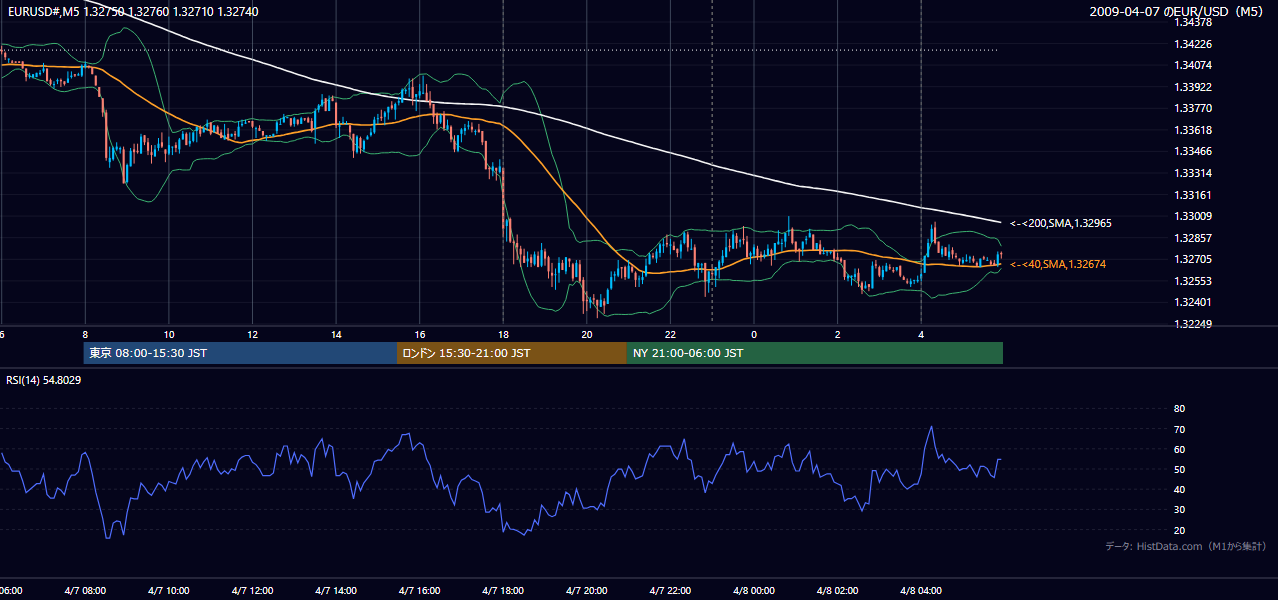Image resolution: width=1278 pixels, height=600 pixels.
Task: Click hour tick 10 under price chart
Action: pos(169,334)
